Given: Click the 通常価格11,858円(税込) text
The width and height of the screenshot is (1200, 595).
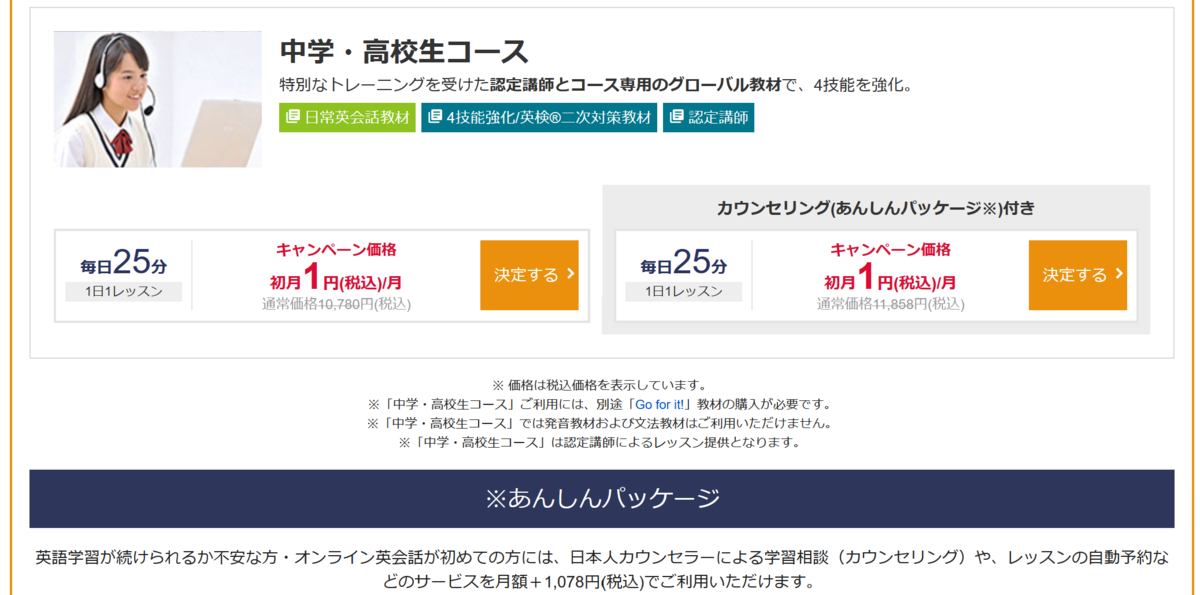Looking at the screenshot, I should (891, 304).
